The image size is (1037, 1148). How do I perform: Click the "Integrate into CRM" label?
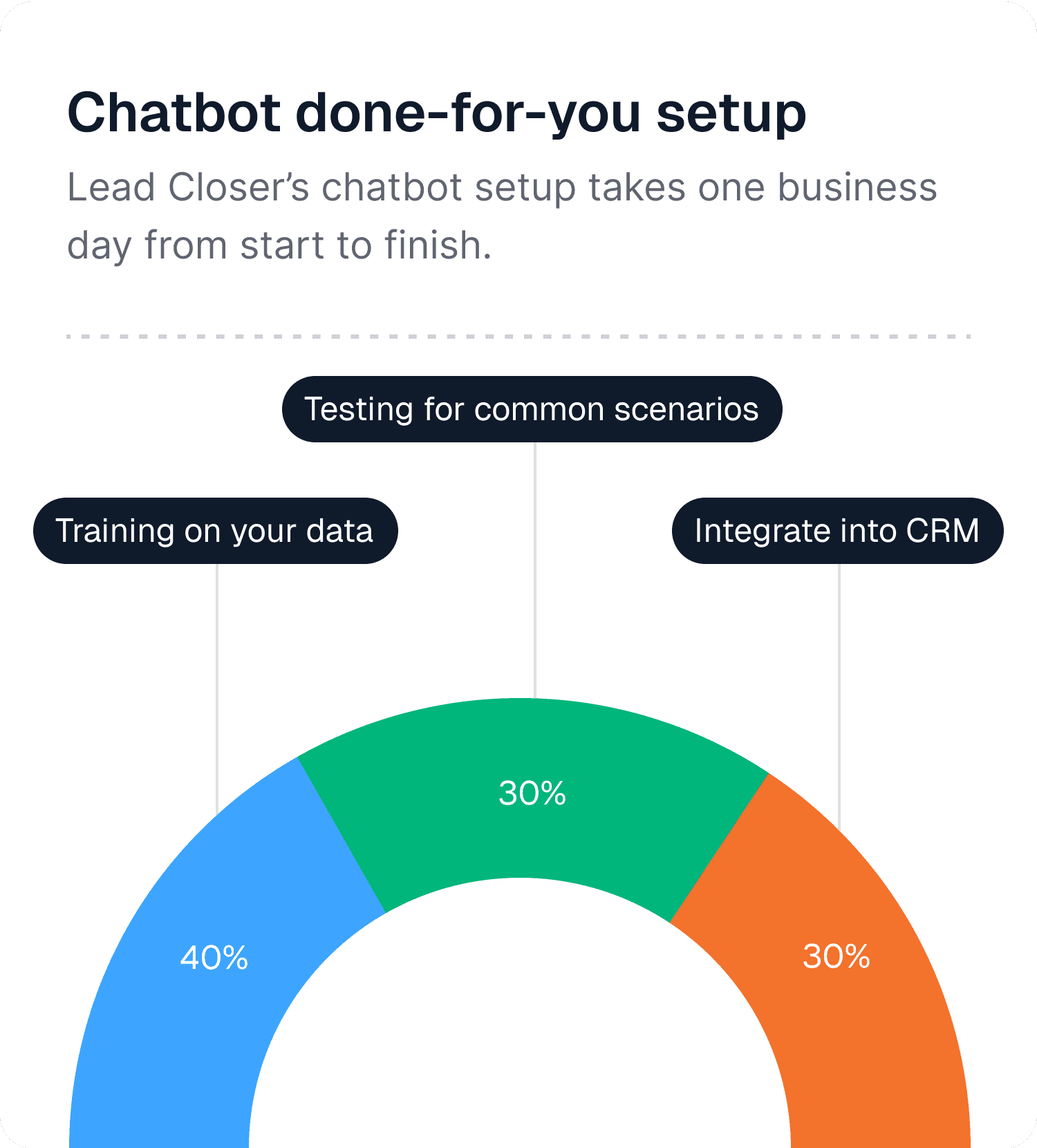(x=837, y=531)
